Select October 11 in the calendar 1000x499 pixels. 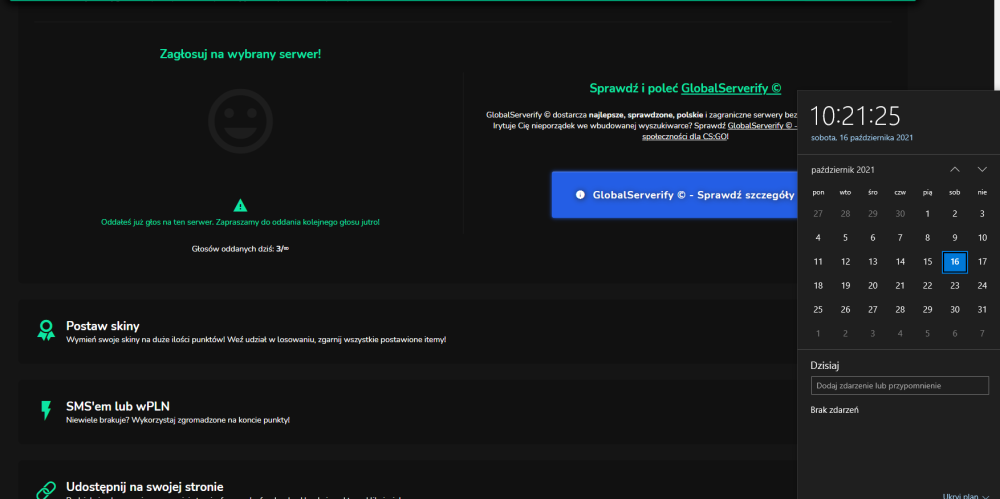point(818,262)
